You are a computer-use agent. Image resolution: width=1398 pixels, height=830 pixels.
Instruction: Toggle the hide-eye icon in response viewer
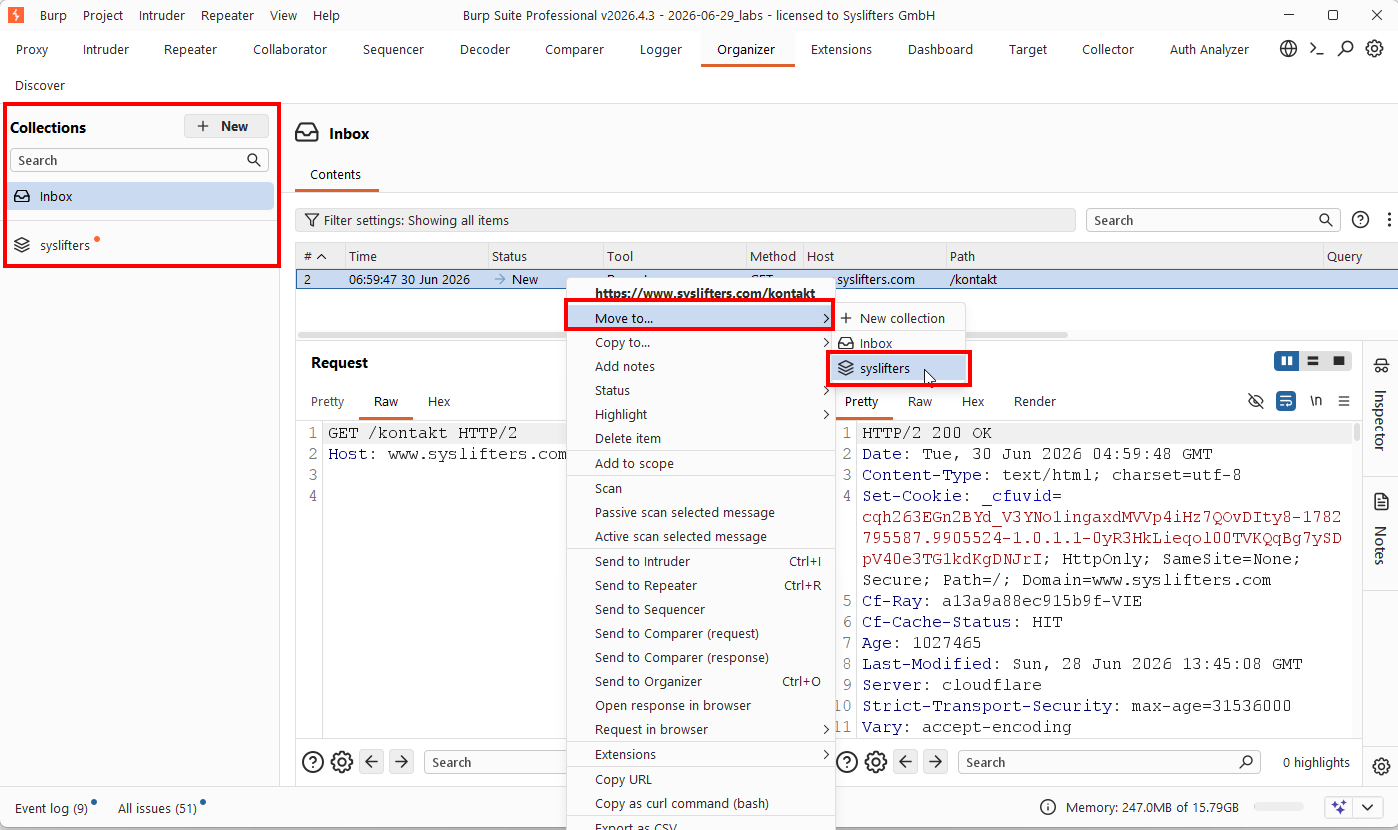coord(1256,401)
